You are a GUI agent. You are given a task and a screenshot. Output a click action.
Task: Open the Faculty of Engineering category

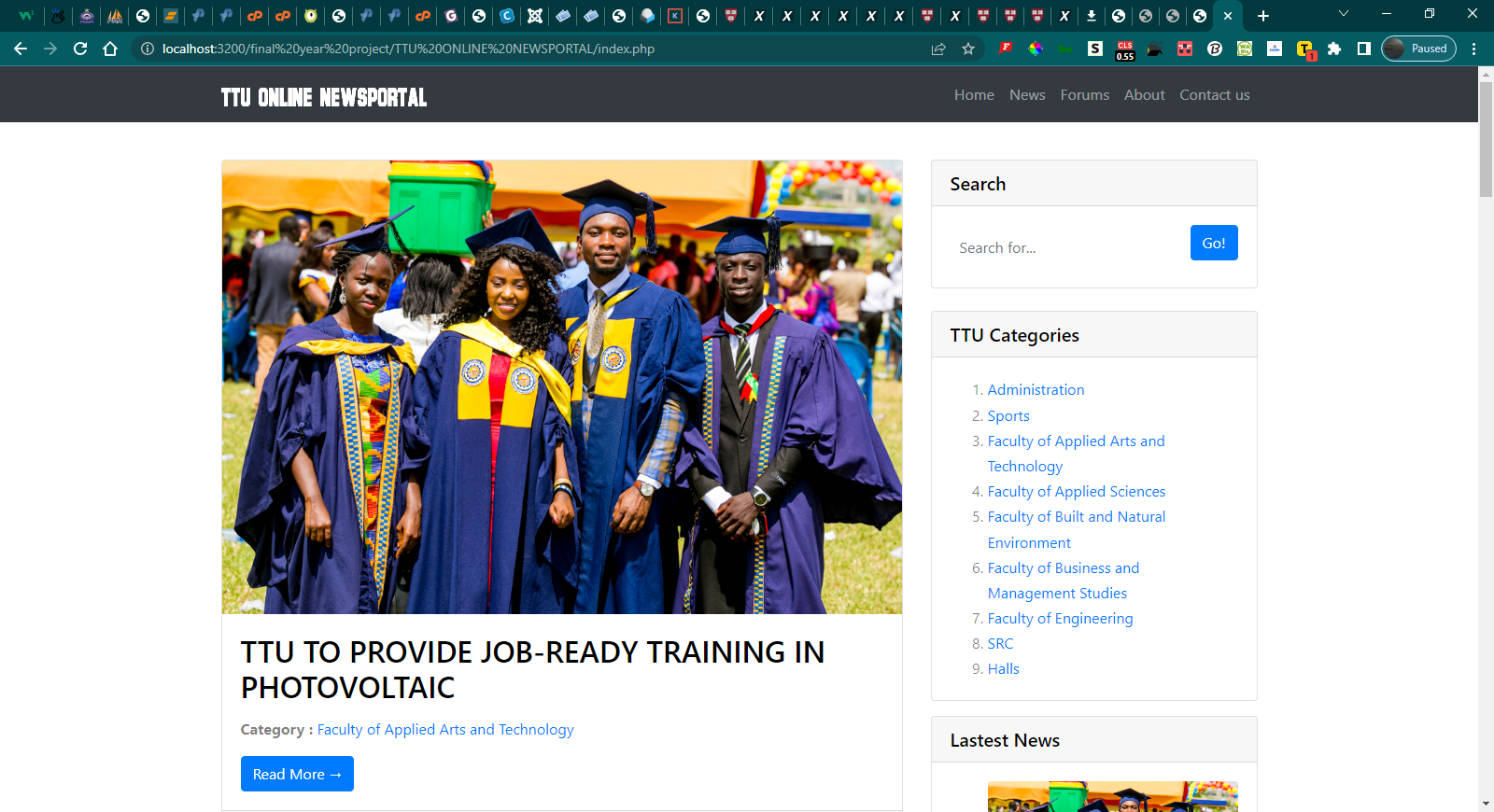click(x=1060, y=619)
